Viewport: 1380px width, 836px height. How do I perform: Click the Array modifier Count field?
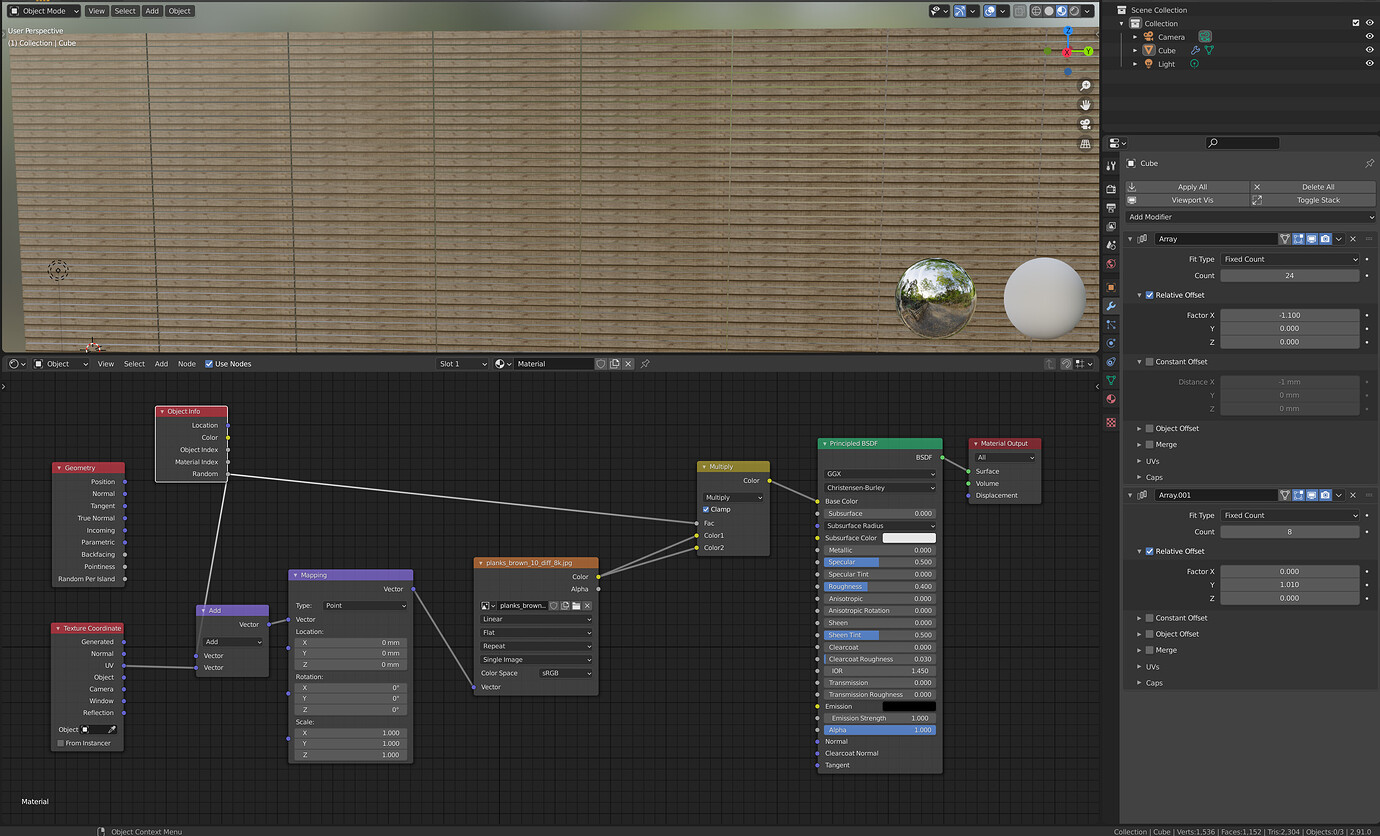pyautogui.click(x=1290, y=276)
